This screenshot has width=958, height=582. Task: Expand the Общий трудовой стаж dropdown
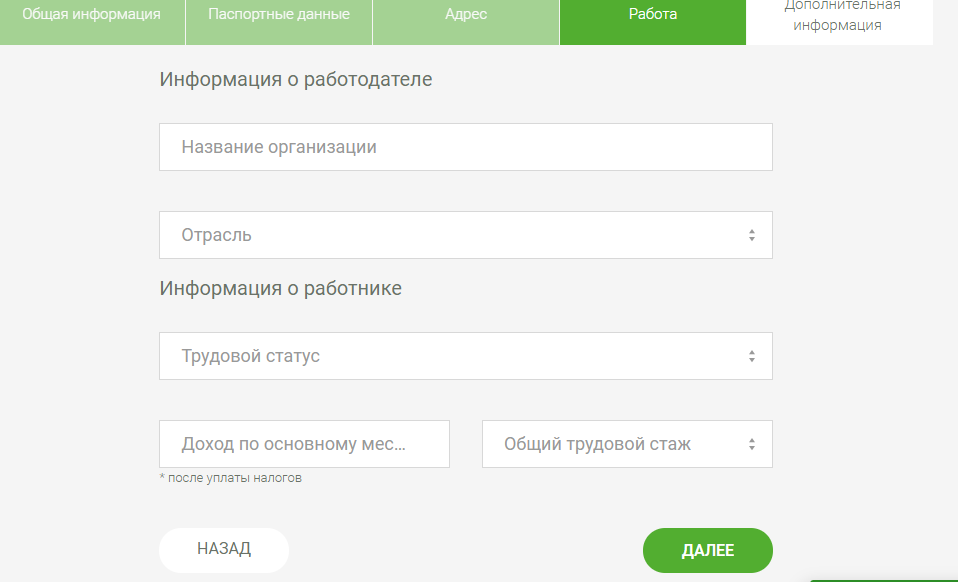coord(627,443)
